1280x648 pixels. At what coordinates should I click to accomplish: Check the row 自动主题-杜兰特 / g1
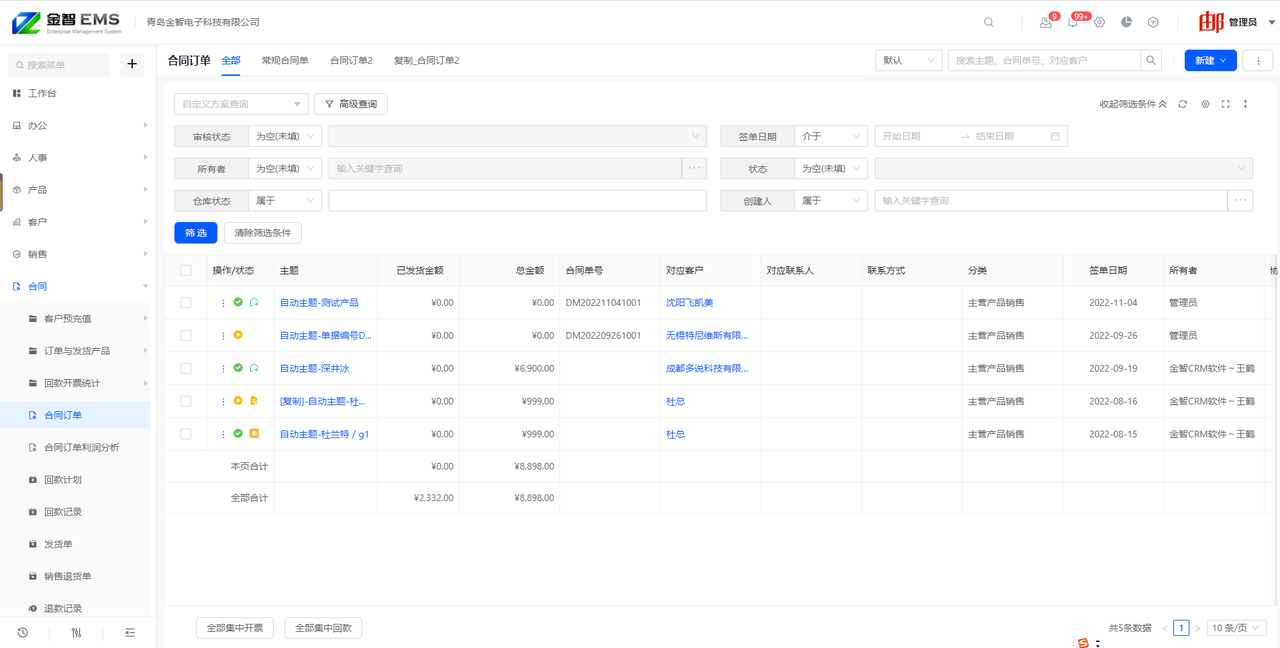pos(186,434)
